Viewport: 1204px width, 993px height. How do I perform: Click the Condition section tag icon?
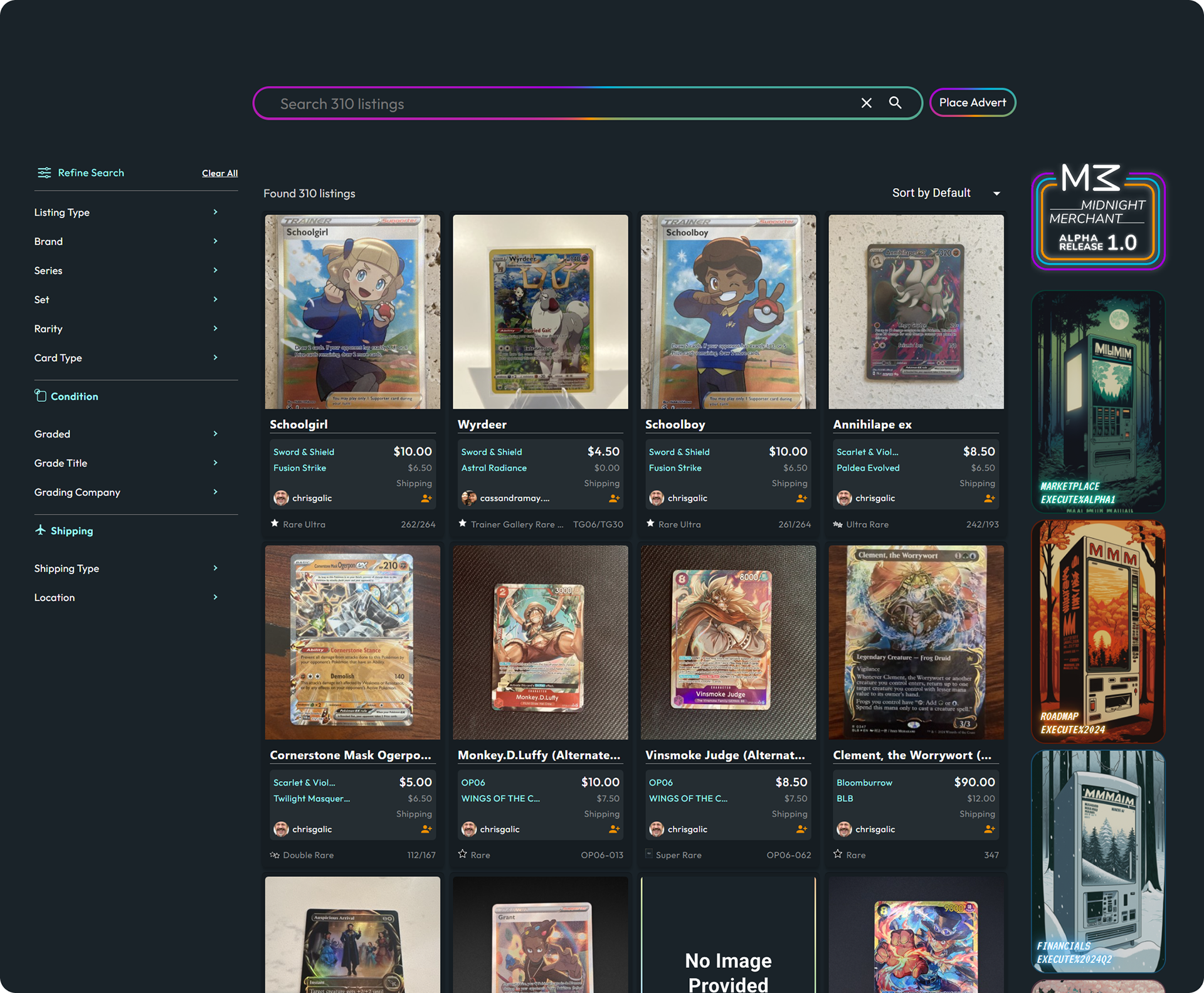40,396
